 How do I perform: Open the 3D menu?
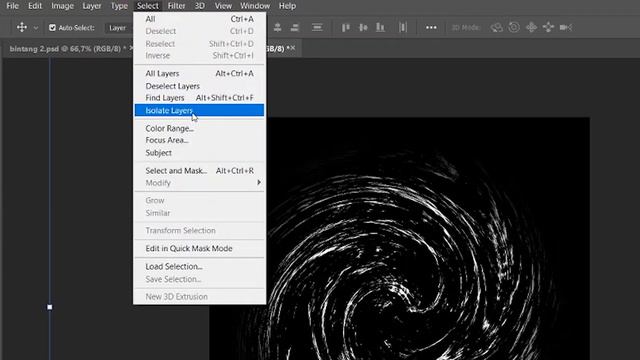pos(200,6)
